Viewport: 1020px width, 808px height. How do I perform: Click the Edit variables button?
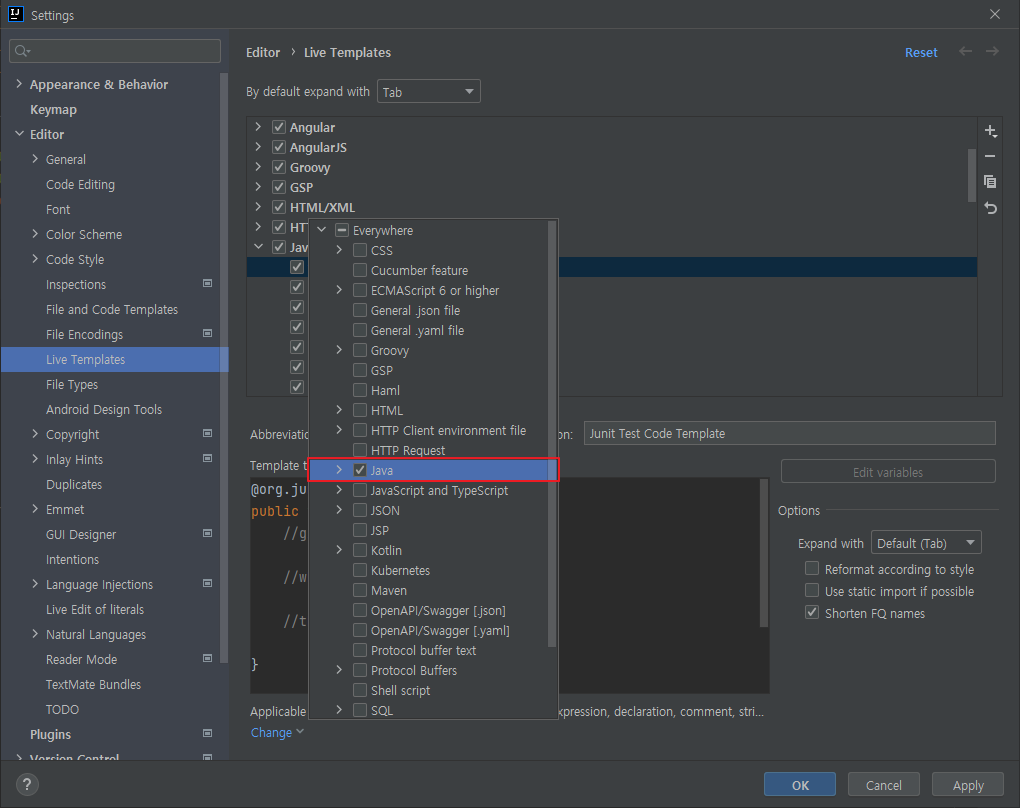point(888,472)
